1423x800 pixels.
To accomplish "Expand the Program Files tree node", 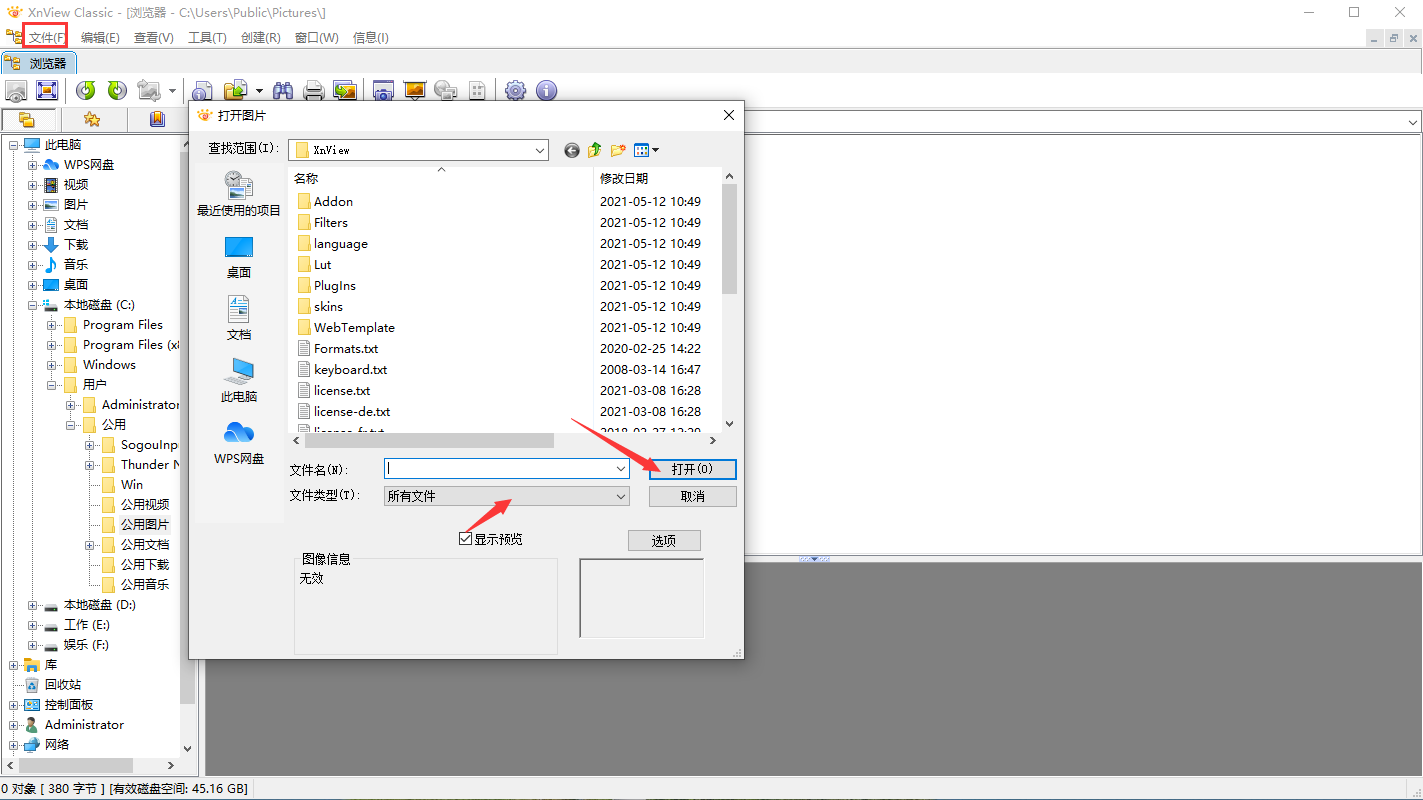I will pyautogui.click(x=52, y=325).
